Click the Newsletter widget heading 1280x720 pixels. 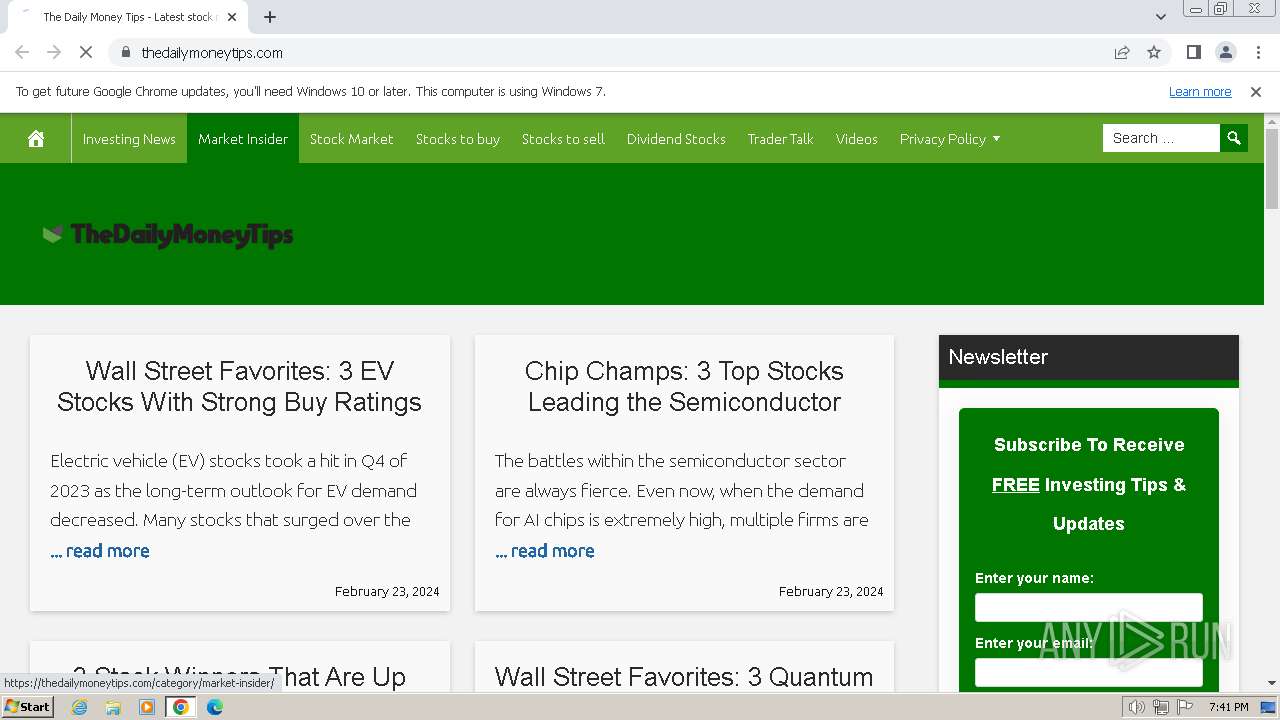tap(998, 357)
